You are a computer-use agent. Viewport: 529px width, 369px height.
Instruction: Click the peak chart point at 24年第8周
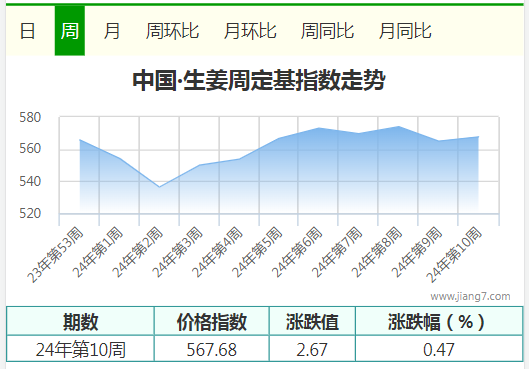(398, 126)
